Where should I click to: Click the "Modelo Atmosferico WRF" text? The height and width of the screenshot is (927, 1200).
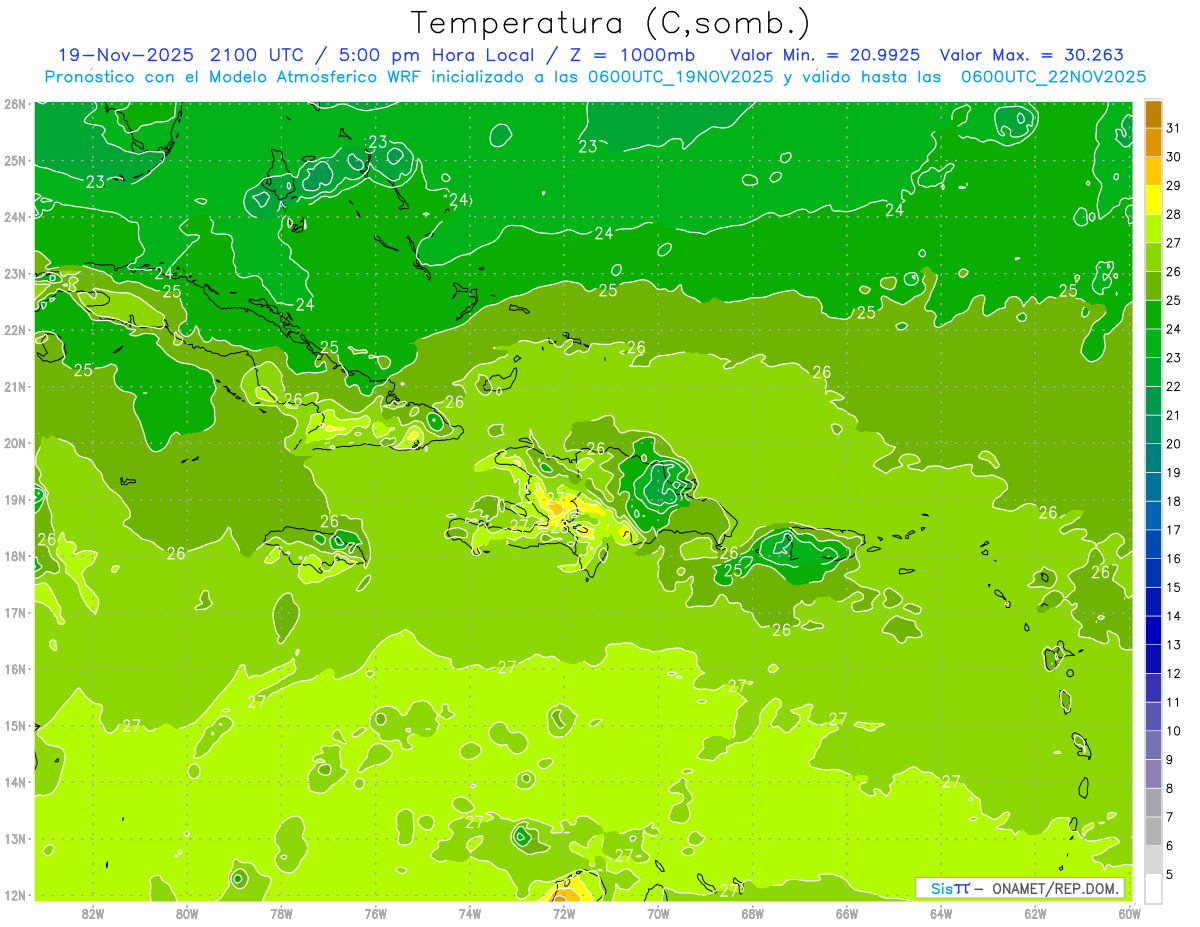[311, 76]
